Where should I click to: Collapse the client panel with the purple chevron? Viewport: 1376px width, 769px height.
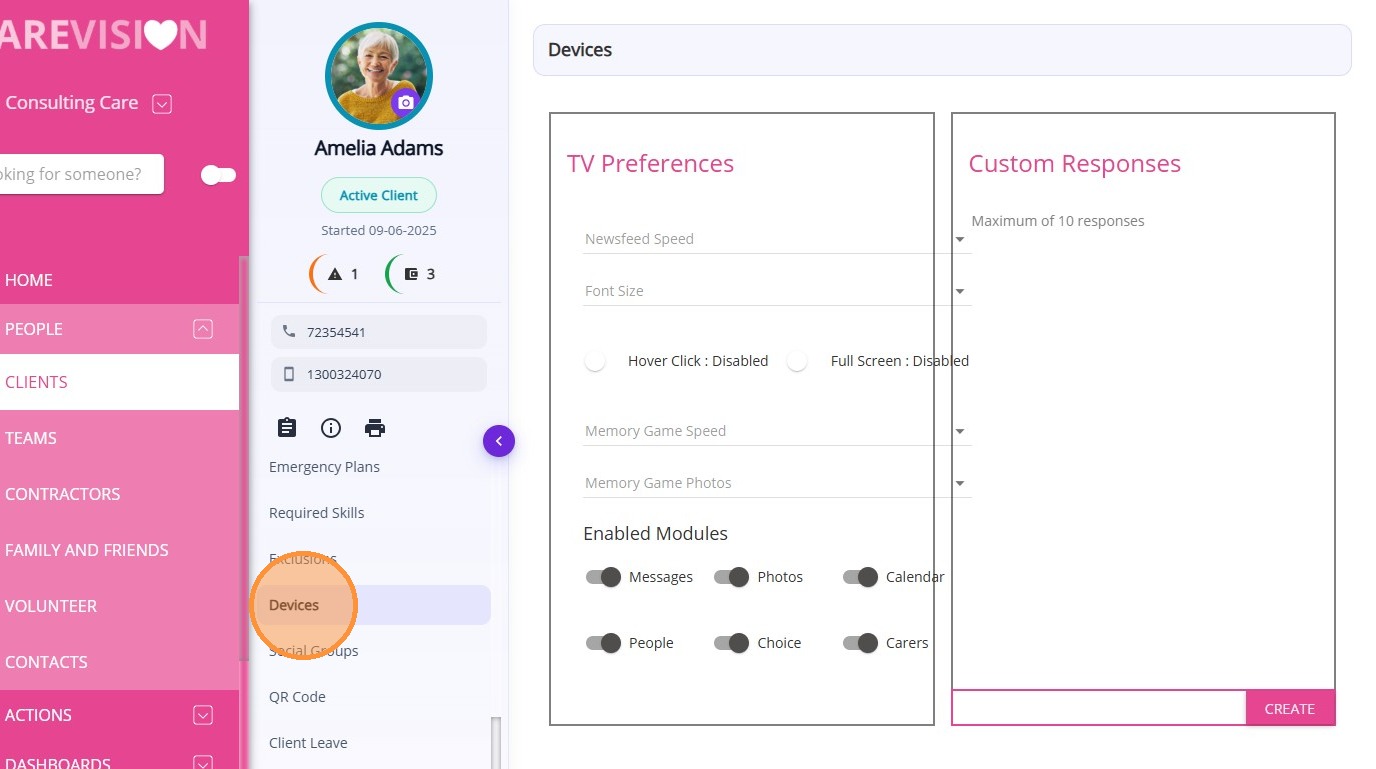point(499,441)
